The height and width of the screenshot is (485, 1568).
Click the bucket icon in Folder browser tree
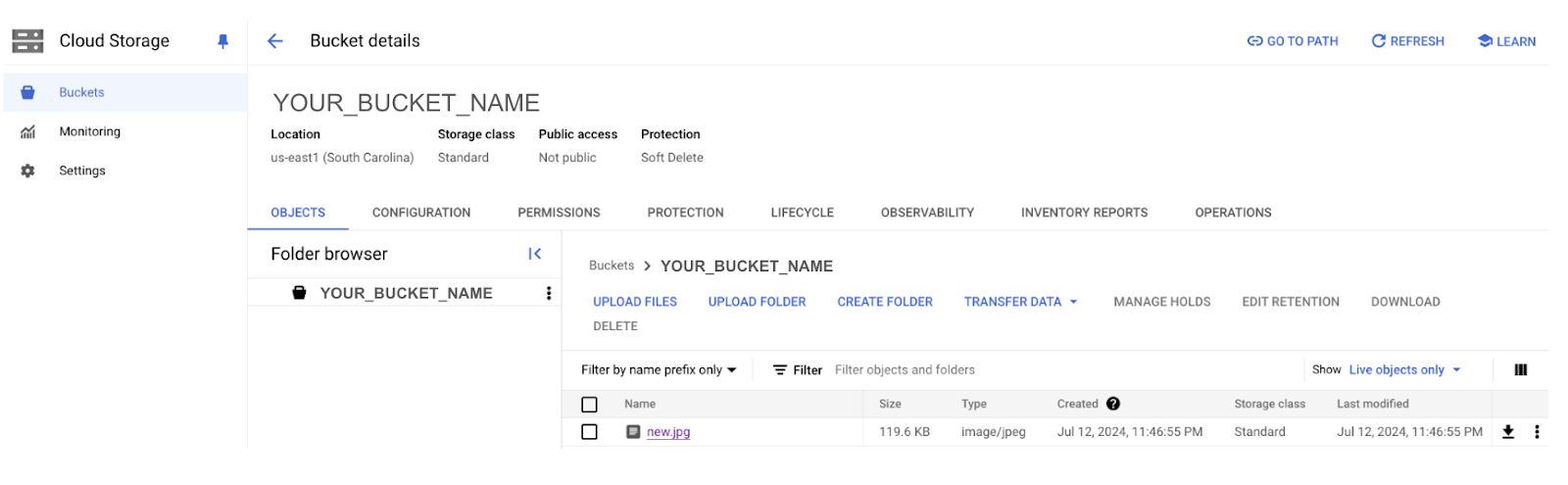coord(300,293)
